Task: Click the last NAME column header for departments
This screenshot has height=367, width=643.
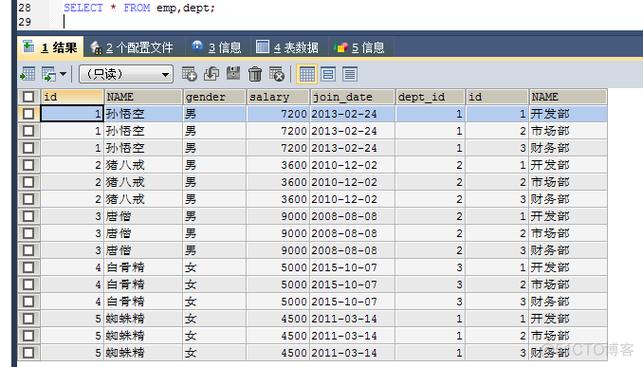Action: [568, 97]
